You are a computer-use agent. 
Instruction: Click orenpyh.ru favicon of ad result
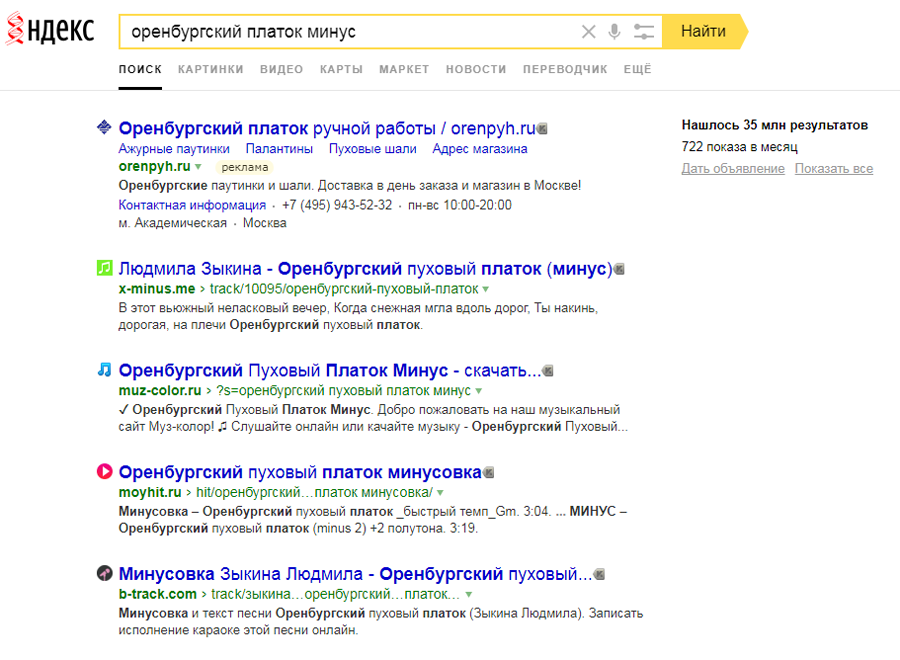point(104,127)
